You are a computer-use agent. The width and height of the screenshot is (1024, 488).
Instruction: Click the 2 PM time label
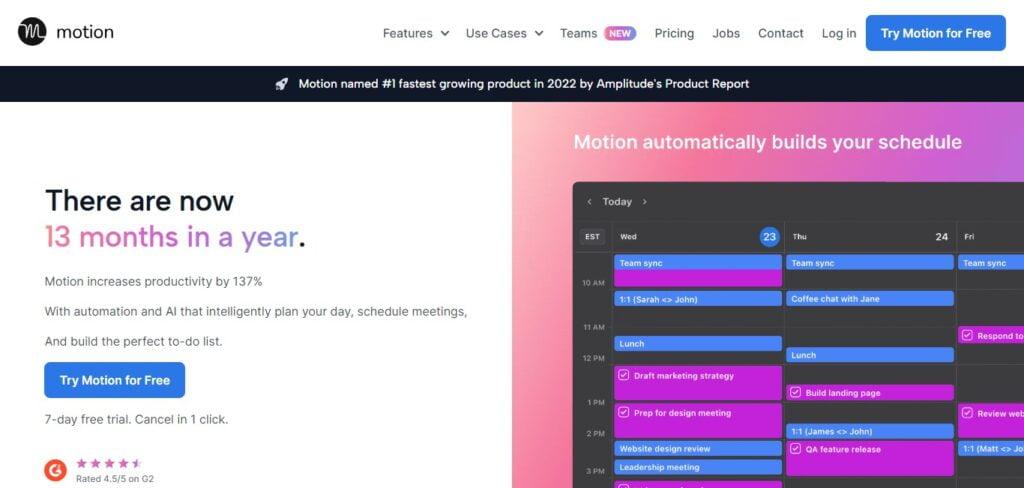[x=596, y=433]
